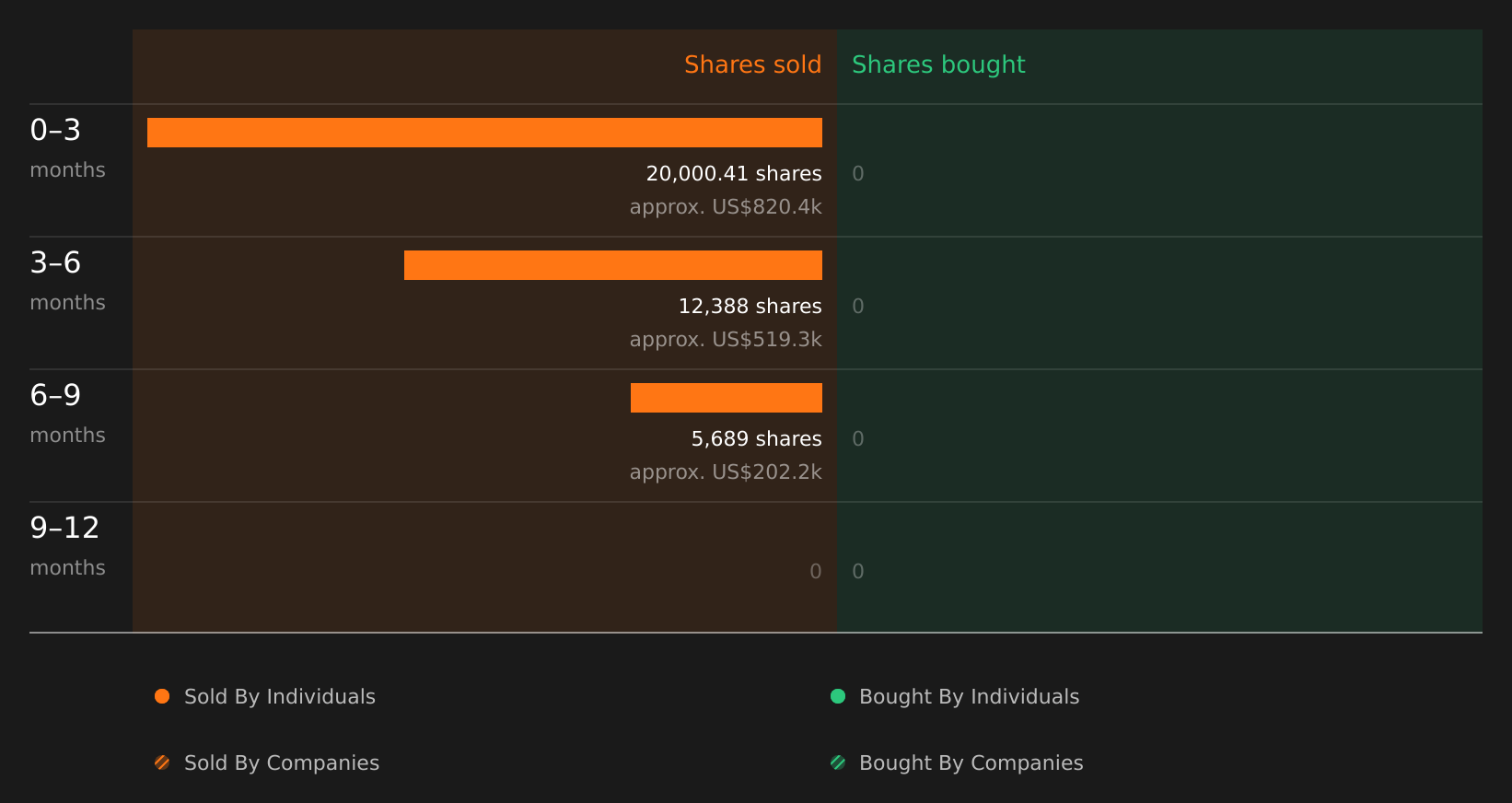This screenshot has height=803, width=1512.
Task: Click the shares bought 0 in 0–3 months row
Action: click(x=858, y=174)
